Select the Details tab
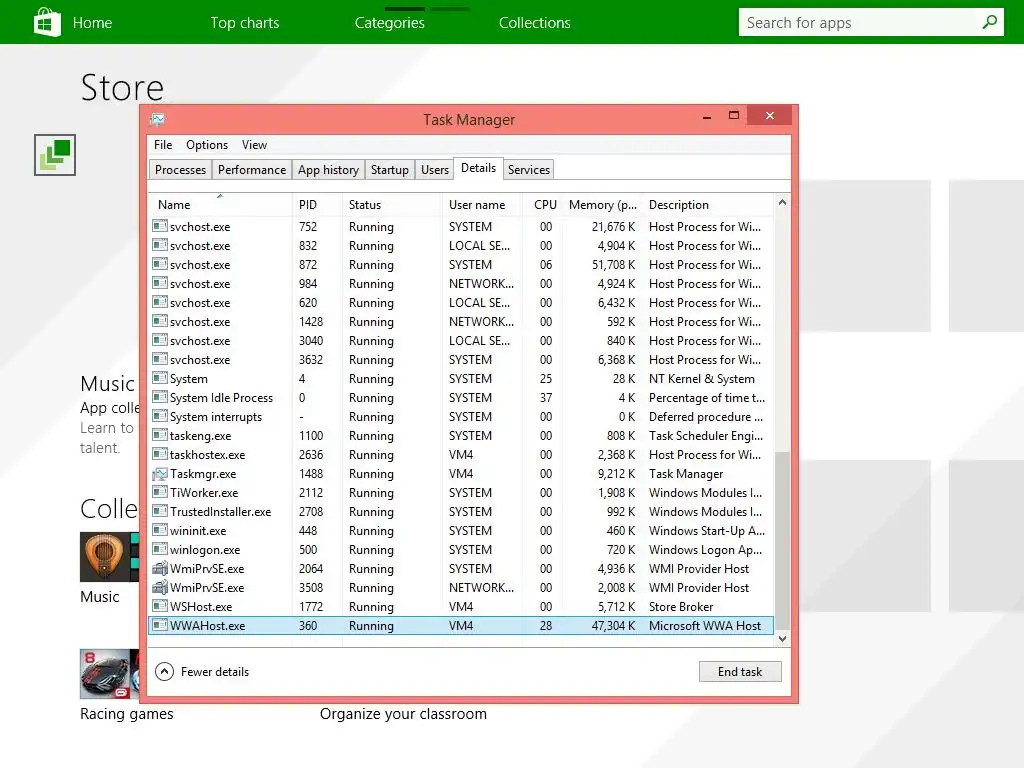 479,168
